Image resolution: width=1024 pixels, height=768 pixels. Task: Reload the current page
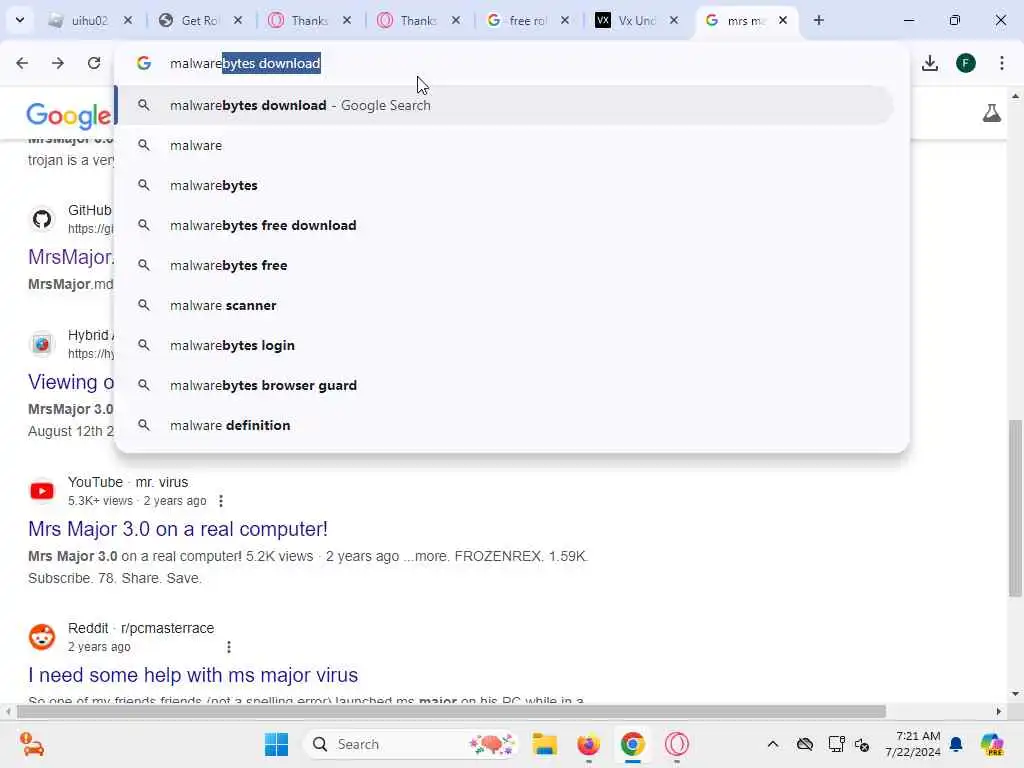[94, 63]
